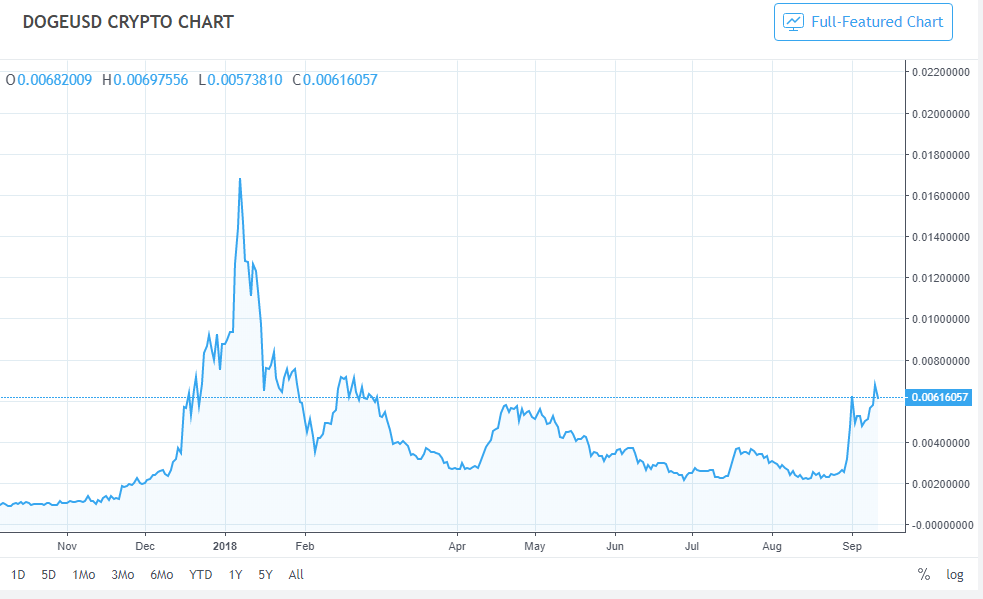Click the Open value 0.00682009
Viewport: 983px width, 599px height.
tap(54, 80)
